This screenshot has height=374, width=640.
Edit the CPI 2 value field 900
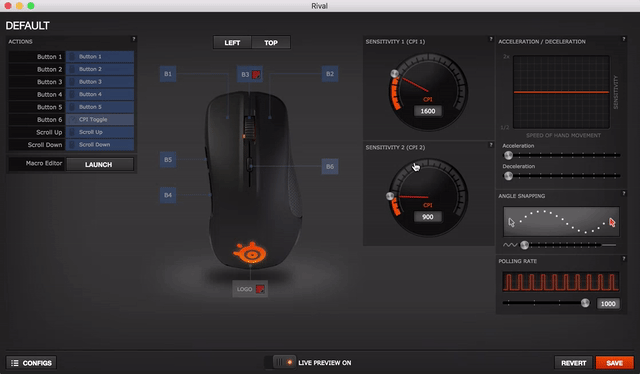pyautogui.click(x=428, y=217)
